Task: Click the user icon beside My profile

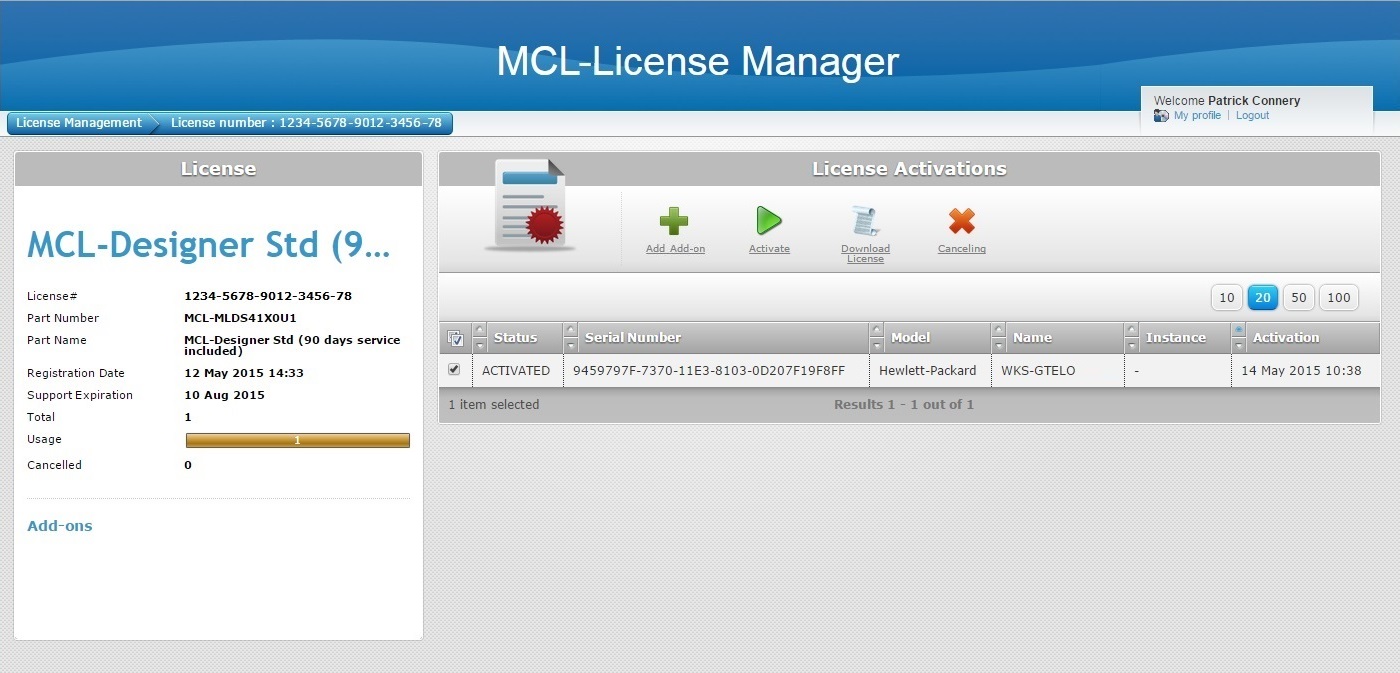Action: pyautogui.click(x=1161, y=116)
